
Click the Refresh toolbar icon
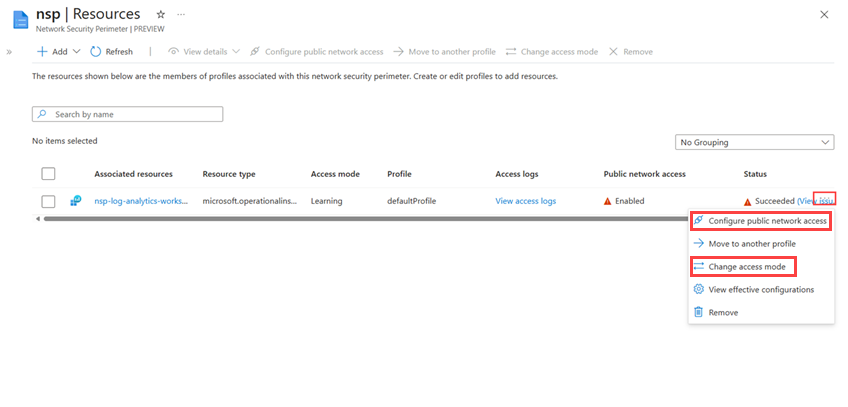(x=96, y=51)
